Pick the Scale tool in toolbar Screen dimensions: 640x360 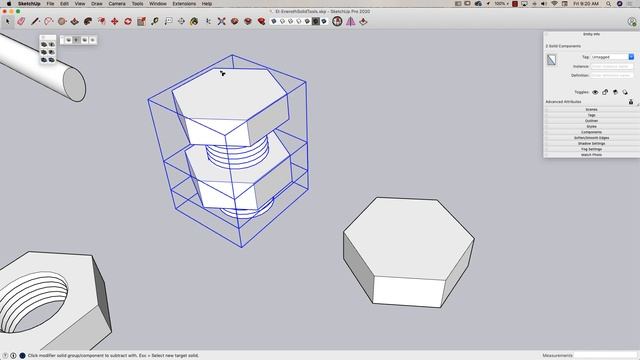(x=141, y=21)
